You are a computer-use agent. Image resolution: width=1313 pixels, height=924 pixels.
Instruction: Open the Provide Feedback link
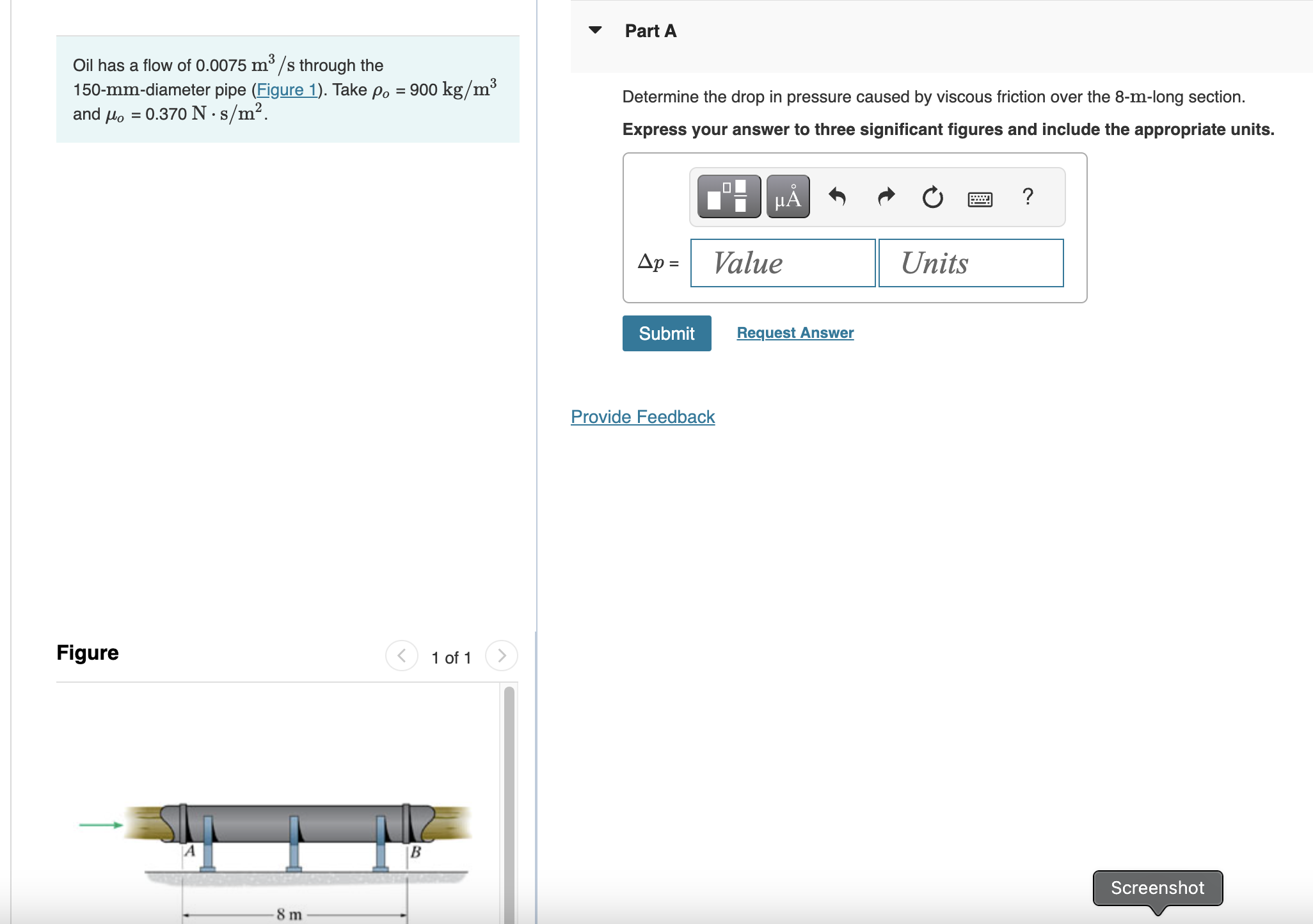pos(642,417)
